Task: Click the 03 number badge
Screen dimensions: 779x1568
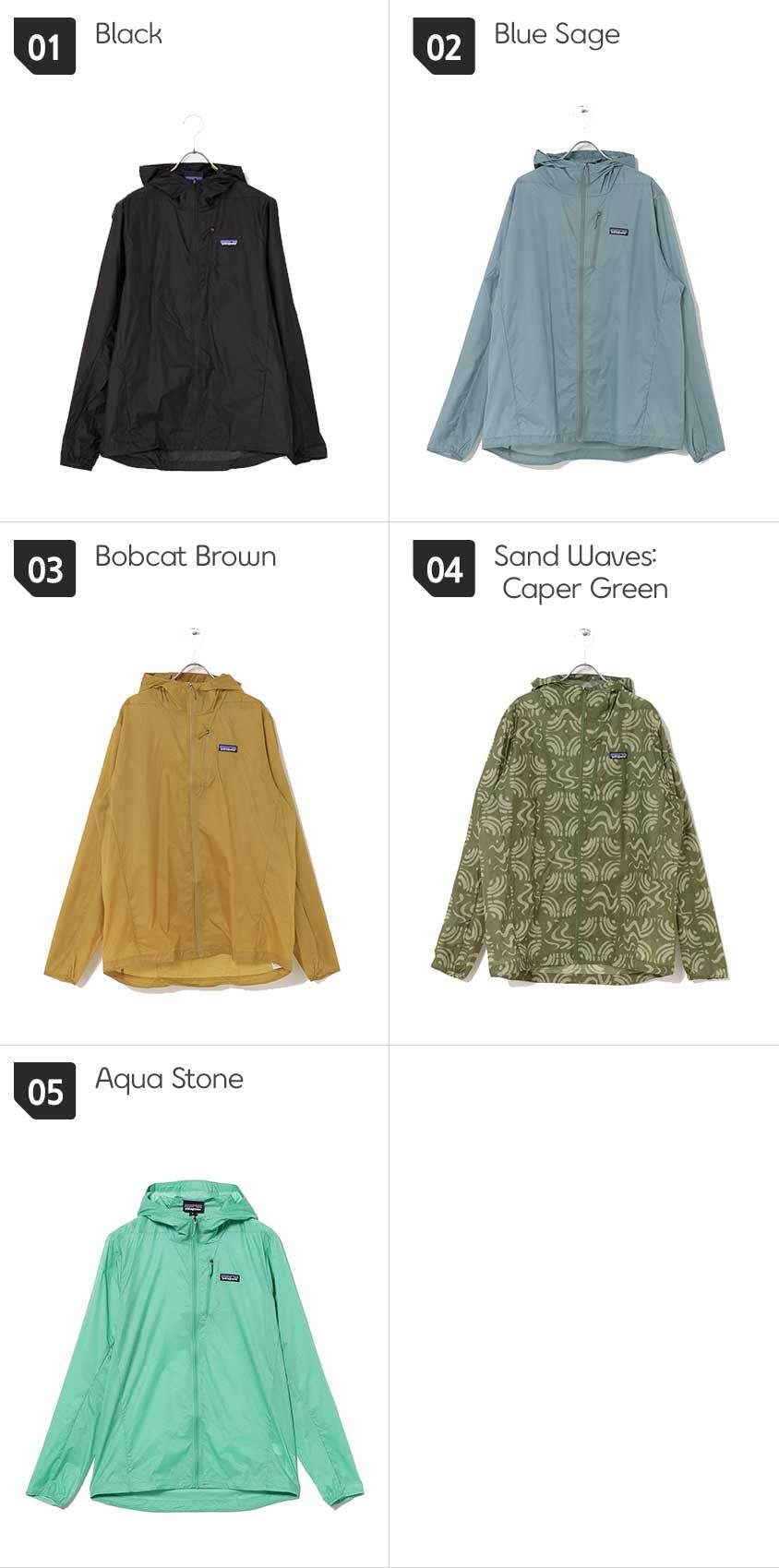Action: coord(44,569)
